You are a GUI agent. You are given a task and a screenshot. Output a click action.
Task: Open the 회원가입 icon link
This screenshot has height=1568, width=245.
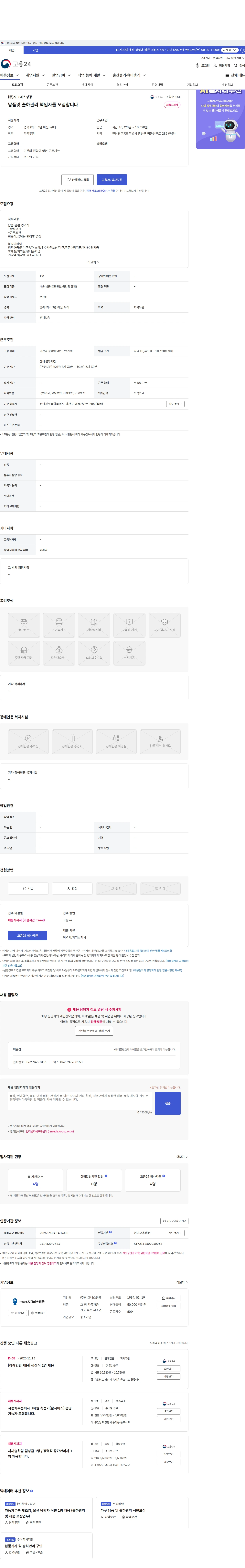point(222,65)
